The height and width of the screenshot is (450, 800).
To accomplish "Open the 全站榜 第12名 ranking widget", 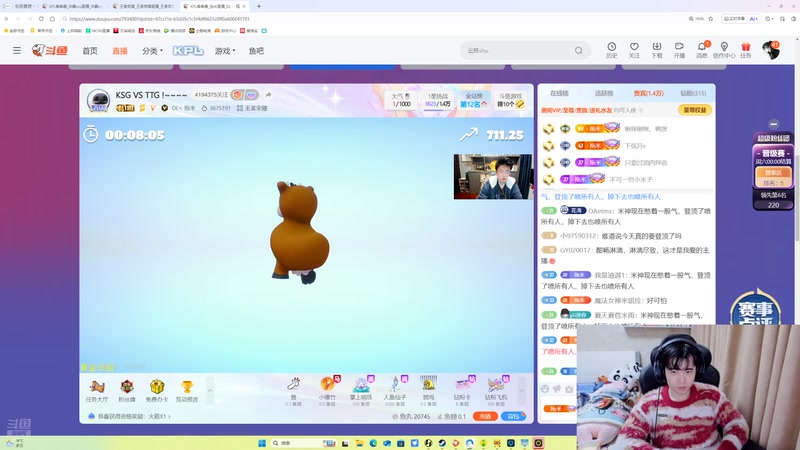I will [473, 100].
